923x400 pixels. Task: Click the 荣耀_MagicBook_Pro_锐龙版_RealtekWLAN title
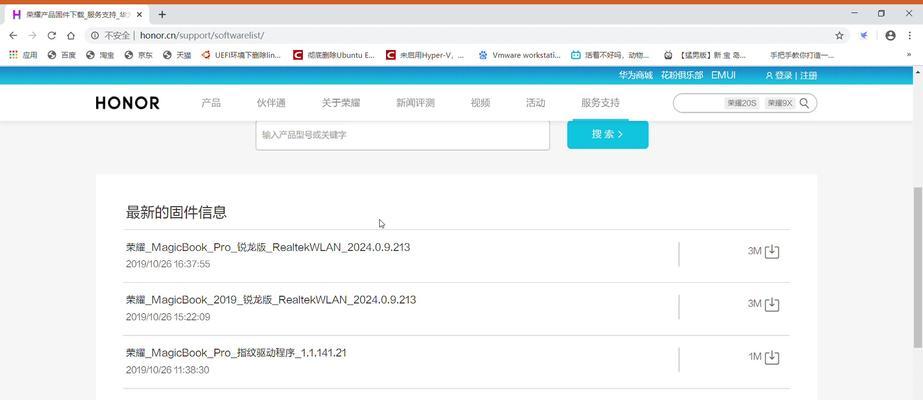(x=268, y=248)
